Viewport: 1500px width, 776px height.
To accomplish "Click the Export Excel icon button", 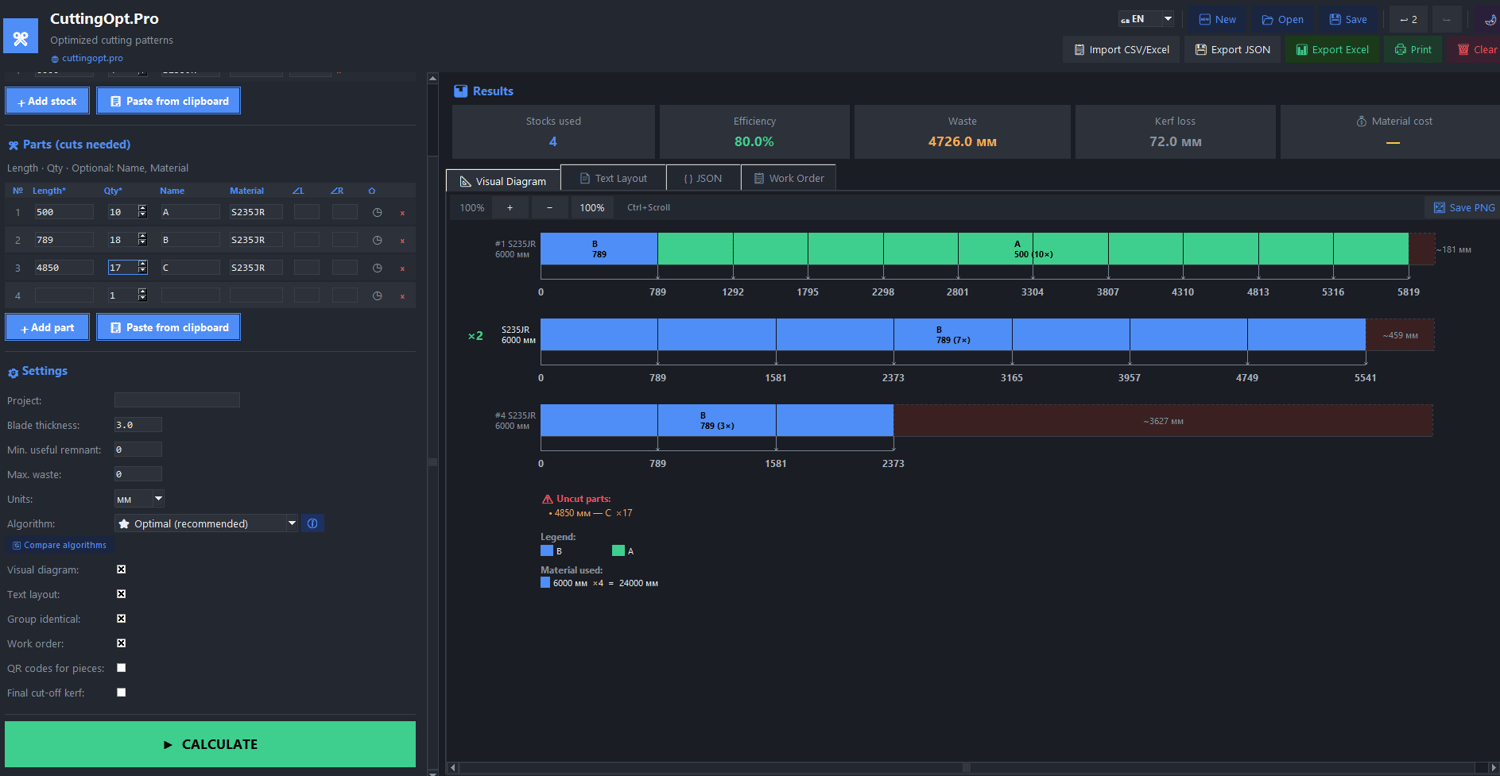I will (1332, 49).
